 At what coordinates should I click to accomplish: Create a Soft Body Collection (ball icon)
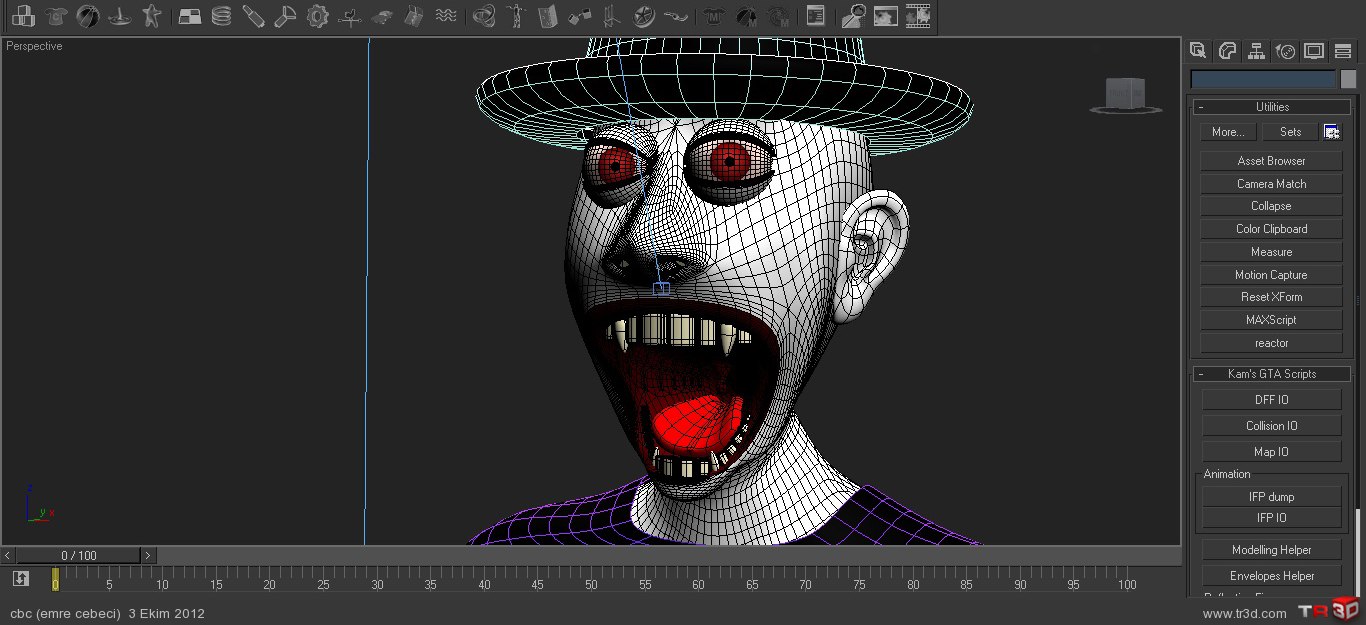(87, 16)
